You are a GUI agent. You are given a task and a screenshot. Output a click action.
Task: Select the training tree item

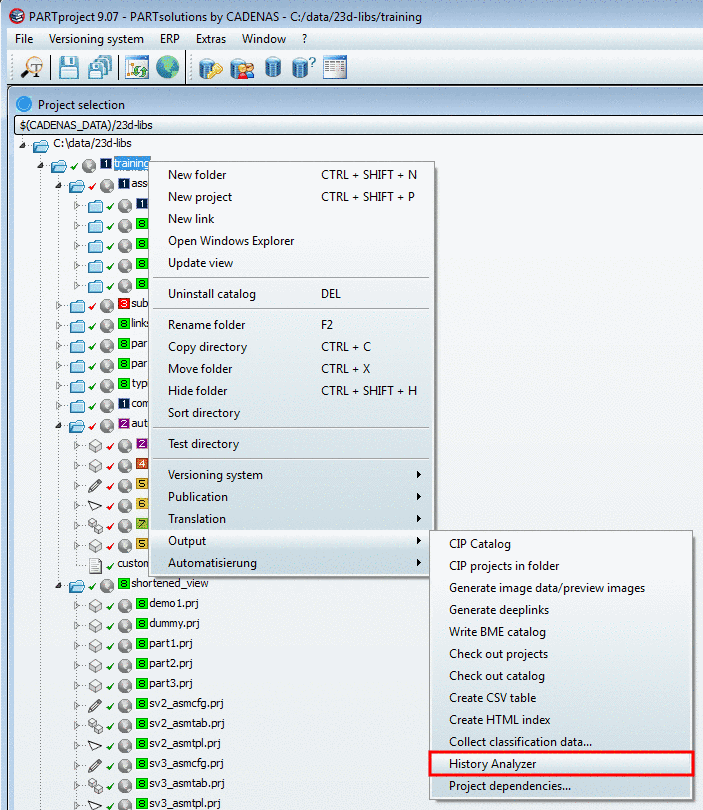click(x=132, y=163)
